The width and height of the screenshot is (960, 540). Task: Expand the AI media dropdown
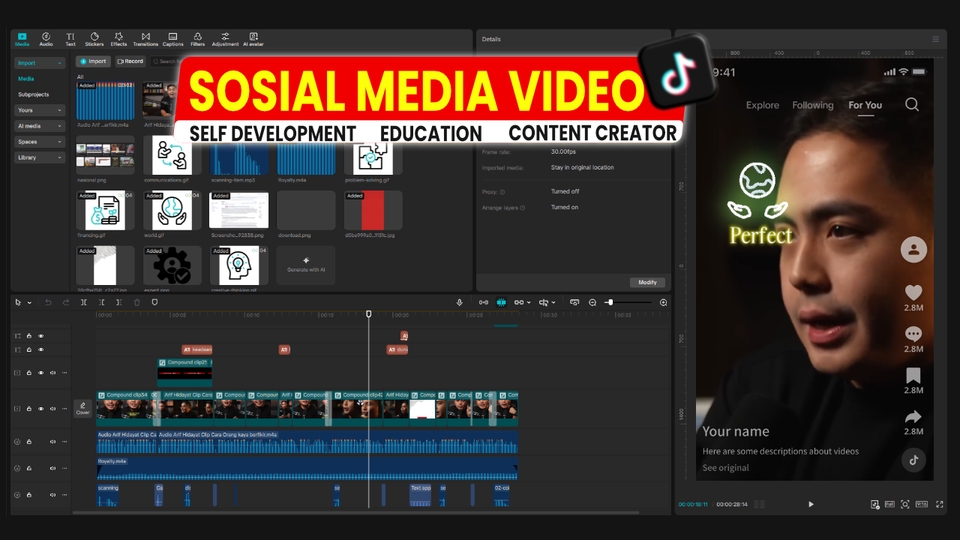click(x=59, y=126)
